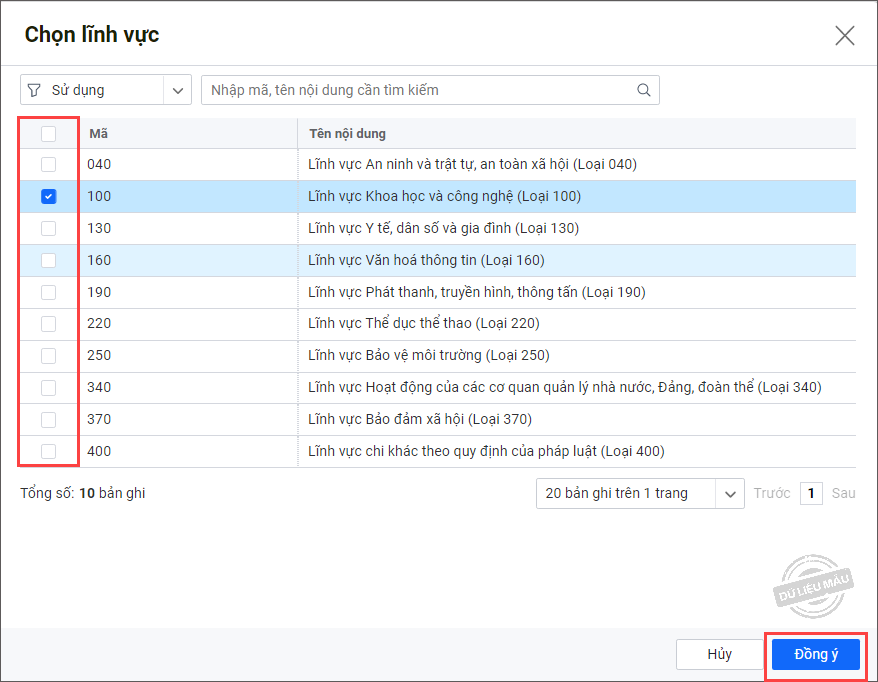Image resolution: width=878 pixels, height=682 pixels.
Task: Expand the 20 bản ghi trên 1 trang dropdown
Action: [731, 493]
